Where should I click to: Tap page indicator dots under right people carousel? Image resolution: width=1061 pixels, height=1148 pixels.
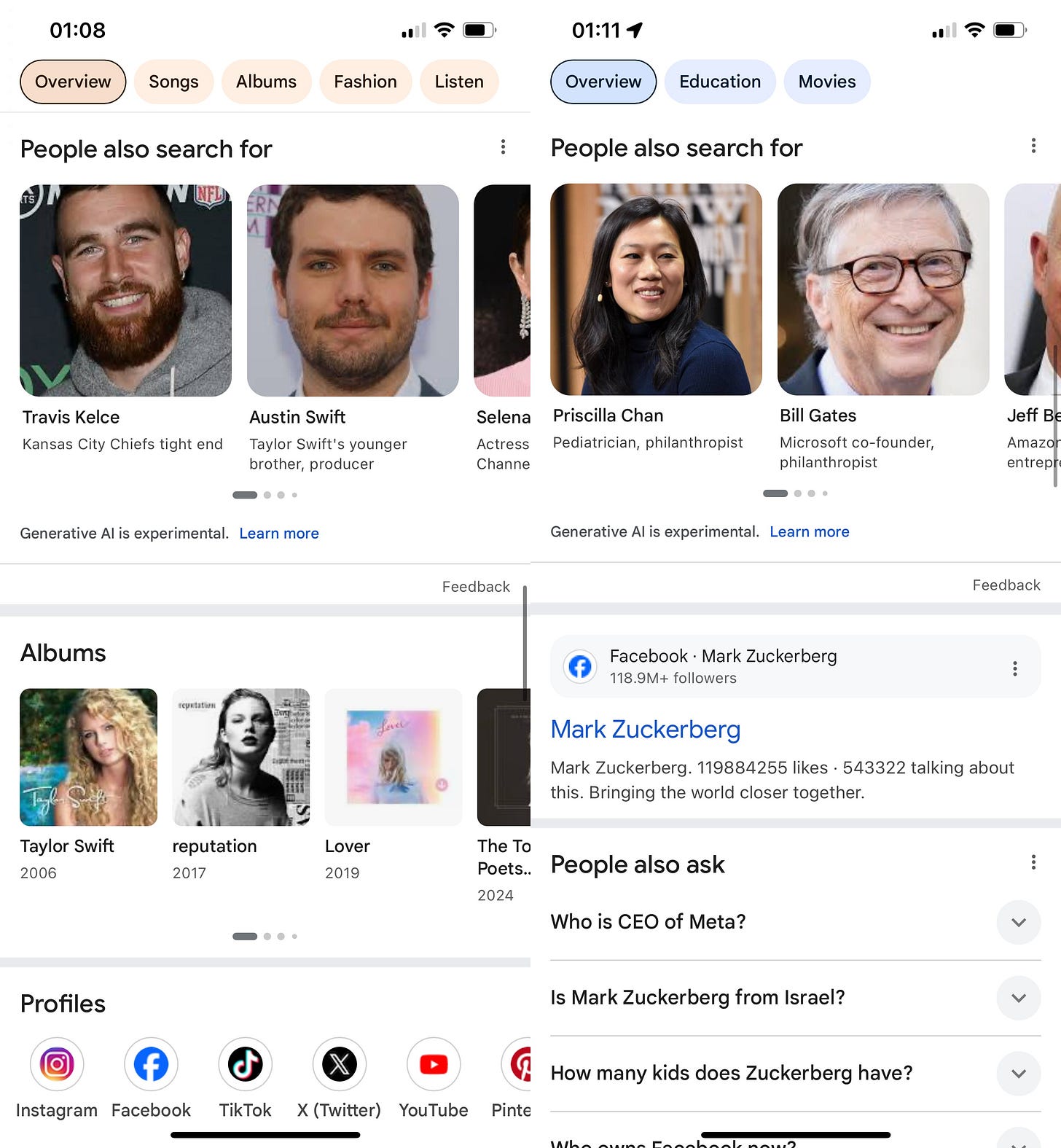tap(795, 493)
